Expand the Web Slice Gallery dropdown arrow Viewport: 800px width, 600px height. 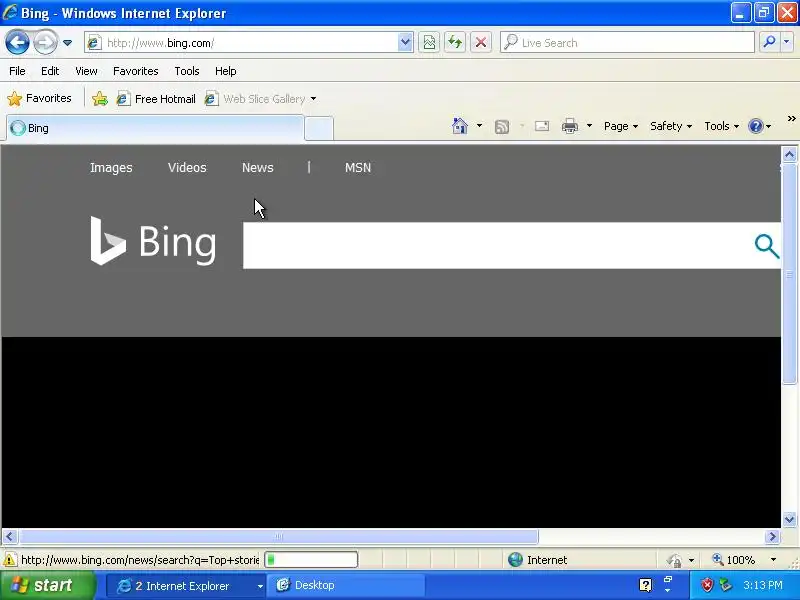click(x=313, y=98)
